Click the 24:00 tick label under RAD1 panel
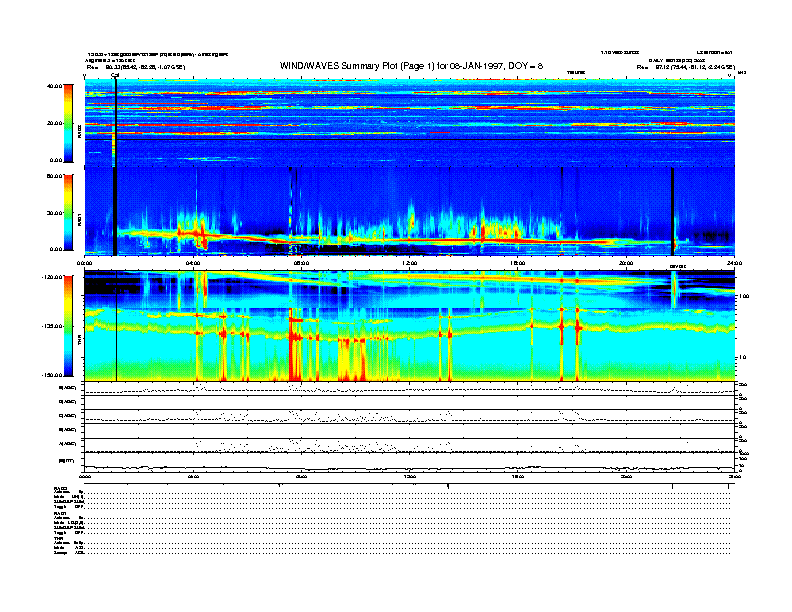Viewport: 792px width, 612px height. click(734, 263)
